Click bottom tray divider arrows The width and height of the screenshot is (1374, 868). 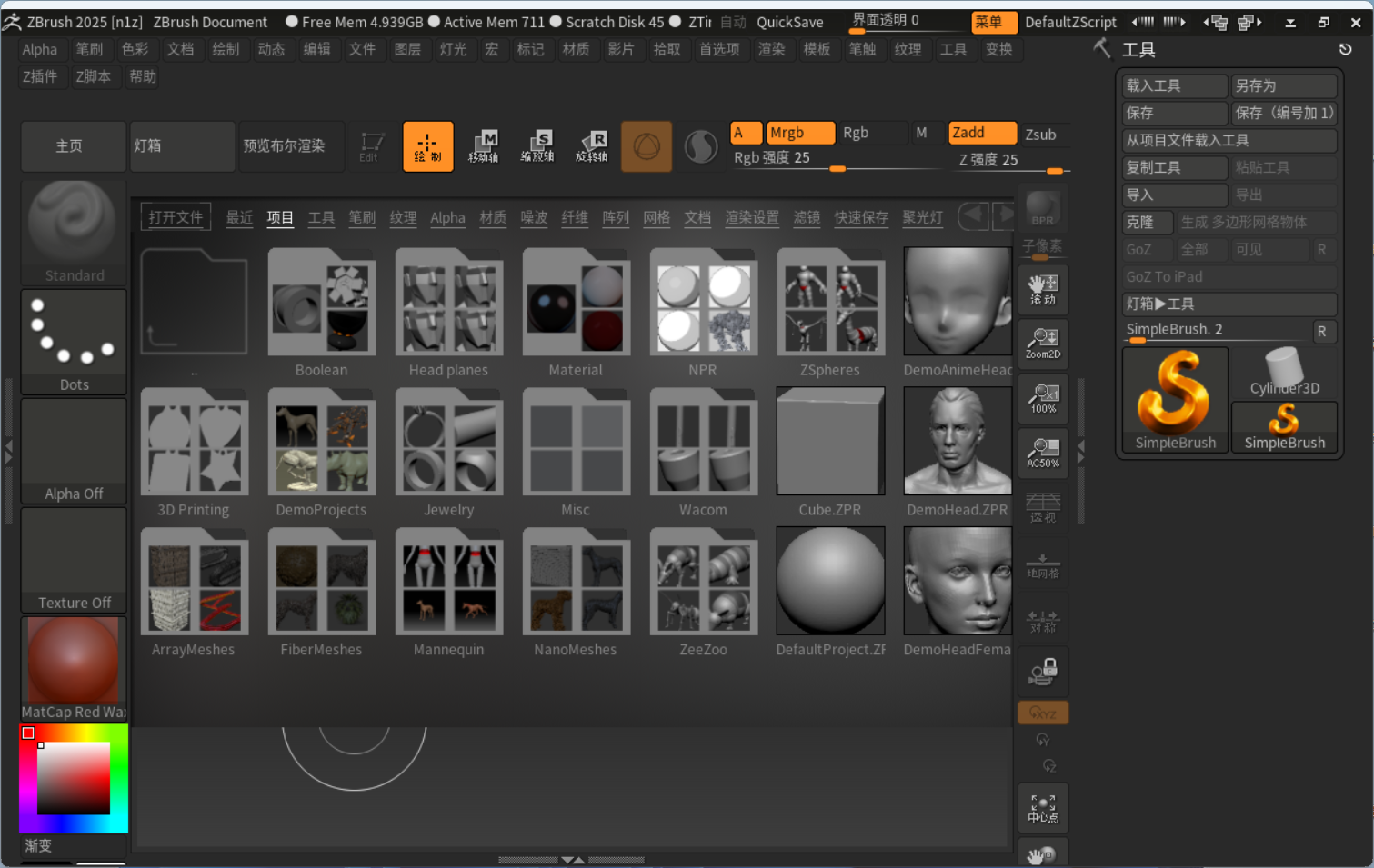(572, 859)
